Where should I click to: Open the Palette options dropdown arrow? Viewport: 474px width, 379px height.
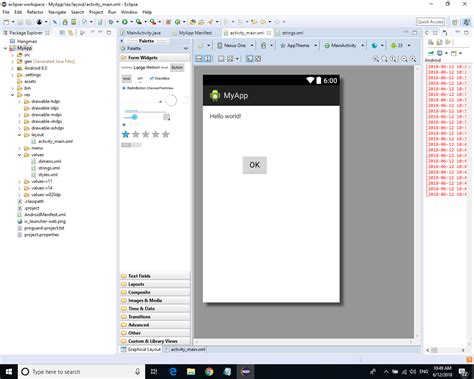click(x=186, y=49)
